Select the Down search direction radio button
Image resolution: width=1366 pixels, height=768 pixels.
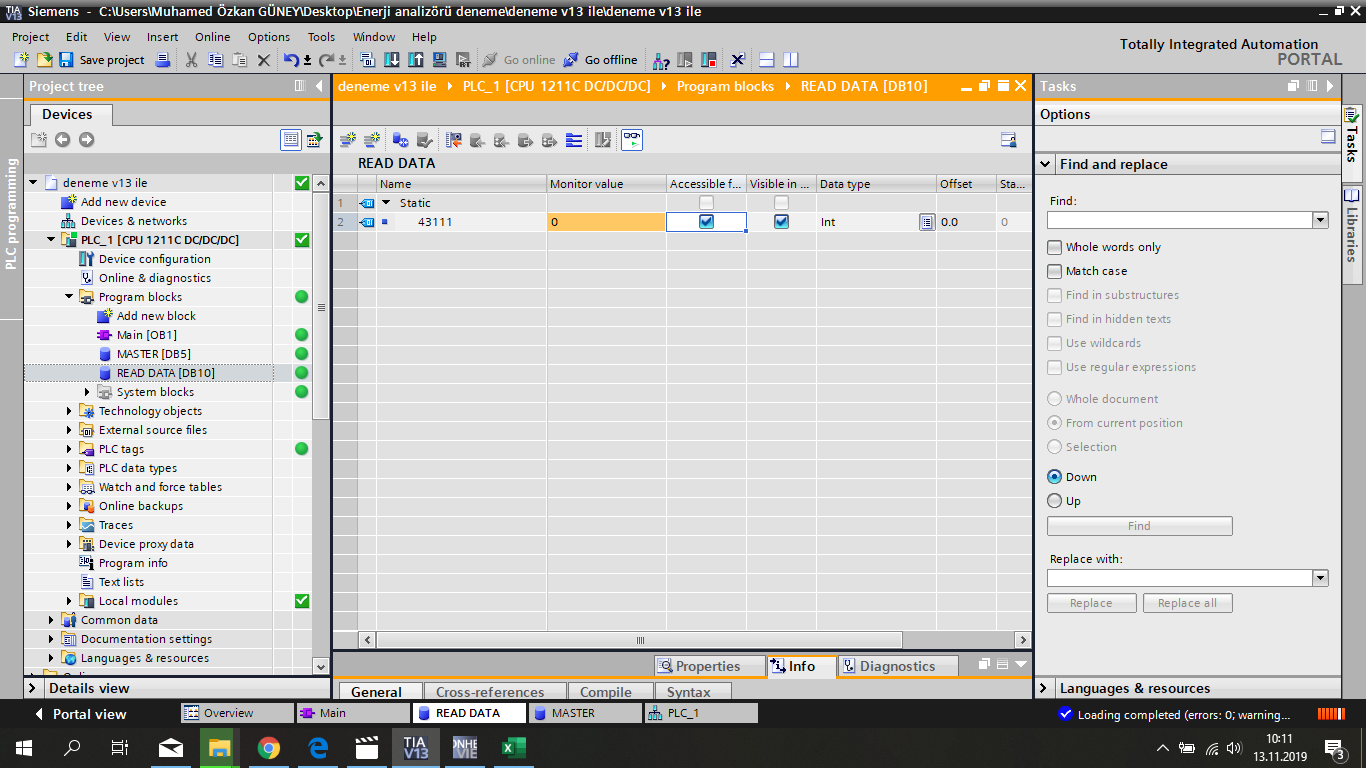coord(1055,477)
